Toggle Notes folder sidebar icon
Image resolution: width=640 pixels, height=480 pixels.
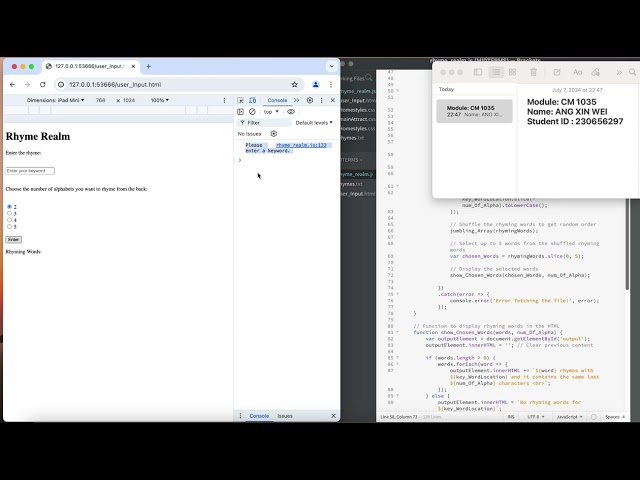point(478,72)
